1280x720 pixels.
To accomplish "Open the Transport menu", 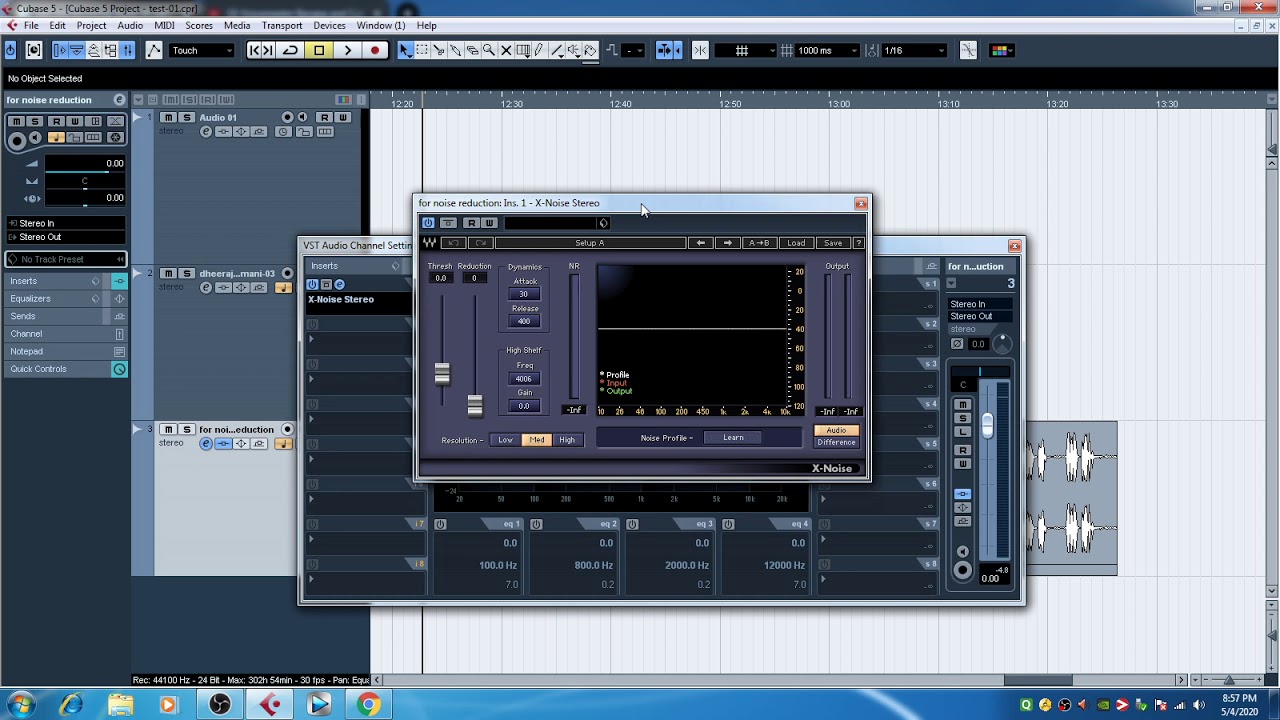I will [282, 25].
